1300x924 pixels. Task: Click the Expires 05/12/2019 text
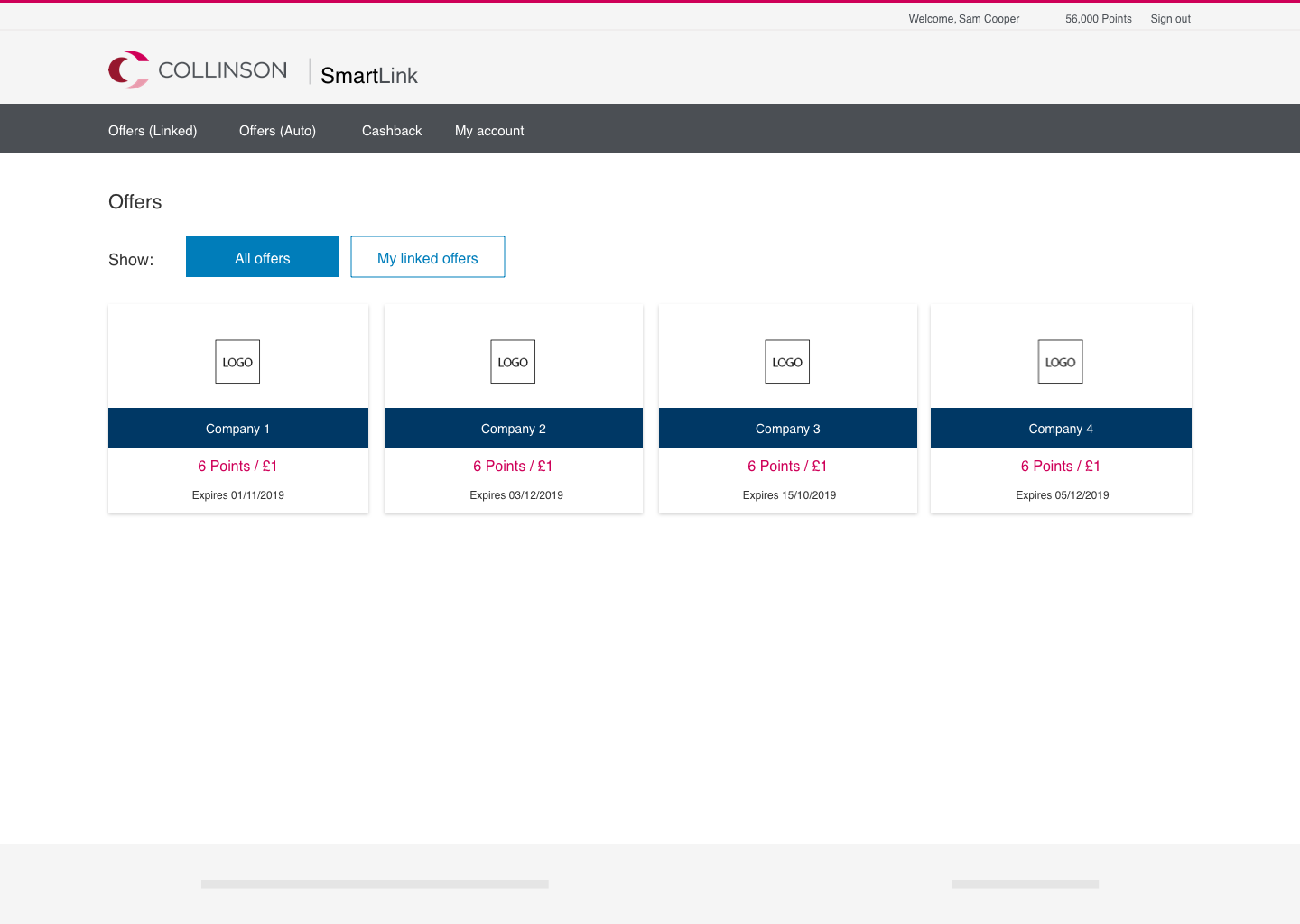coord(1063,495)
